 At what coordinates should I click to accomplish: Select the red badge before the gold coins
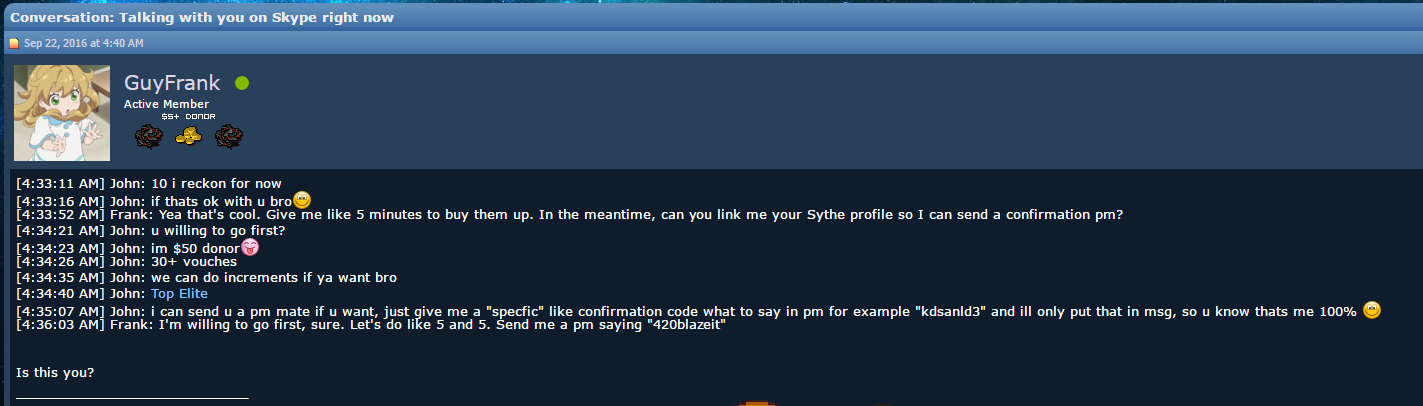click(149, 135)
